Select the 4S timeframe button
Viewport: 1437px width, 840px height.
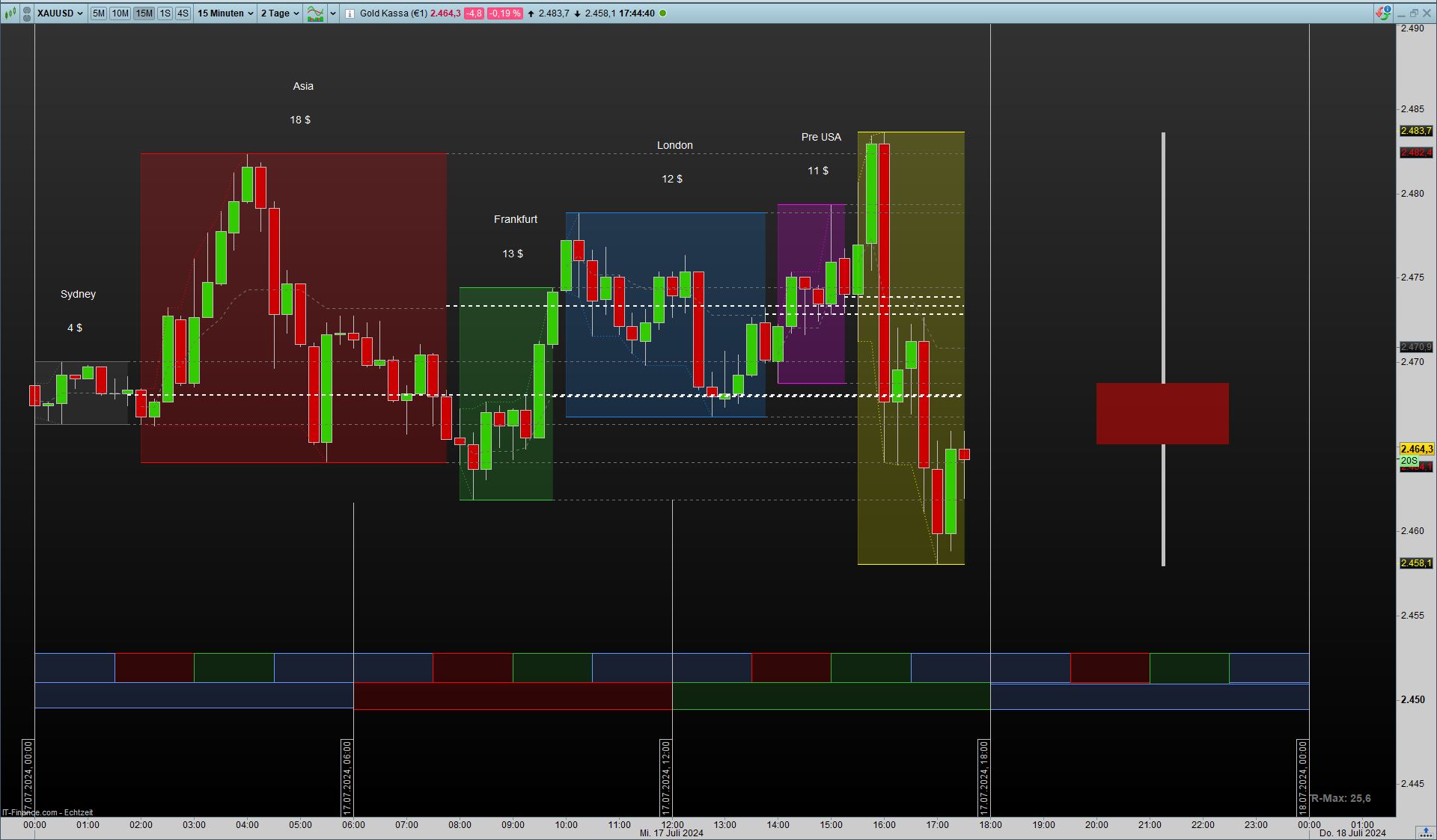click(183, 13)
